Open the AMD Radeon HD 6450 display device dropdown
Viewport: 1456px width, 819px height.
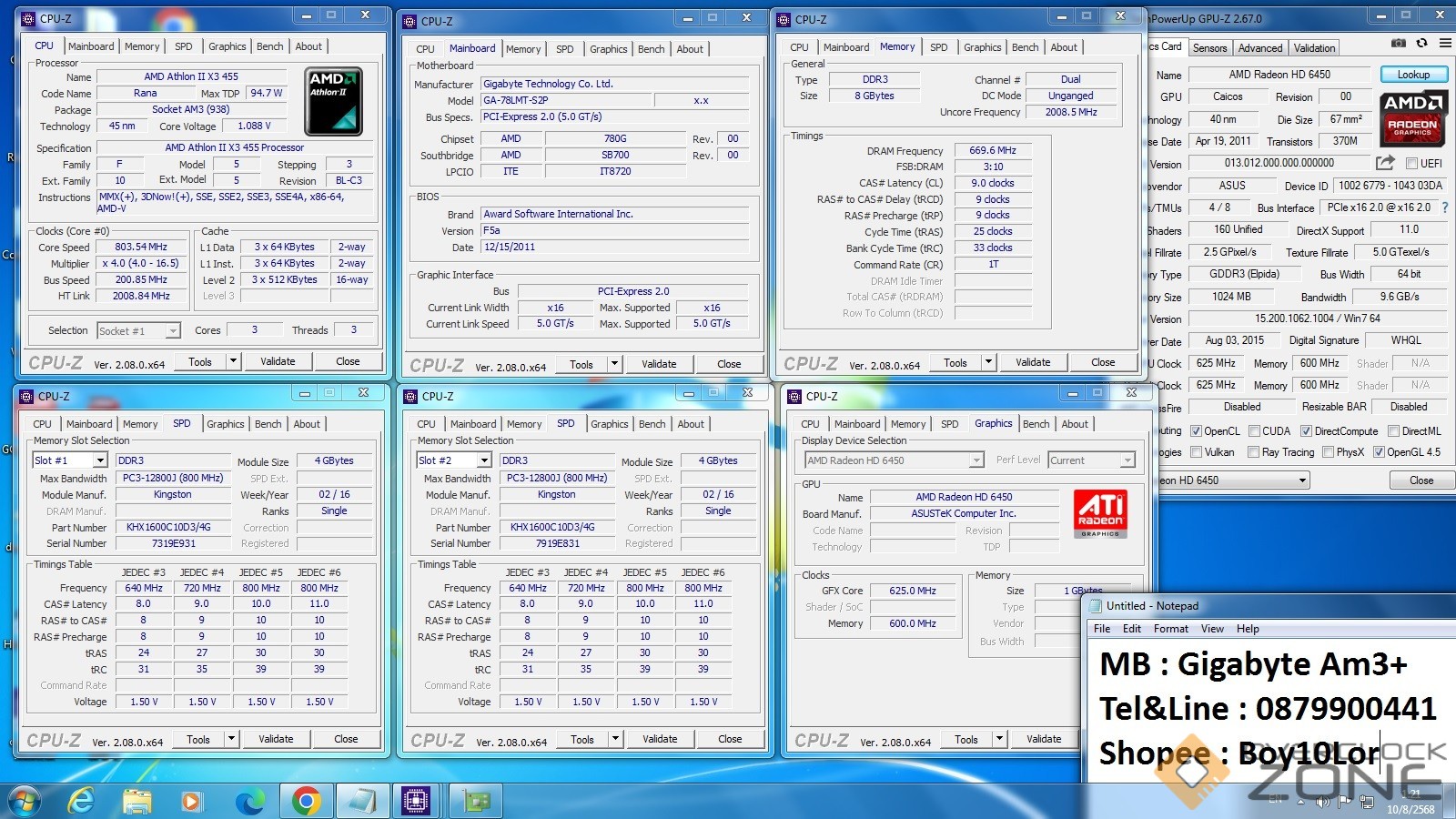[976, 460]
